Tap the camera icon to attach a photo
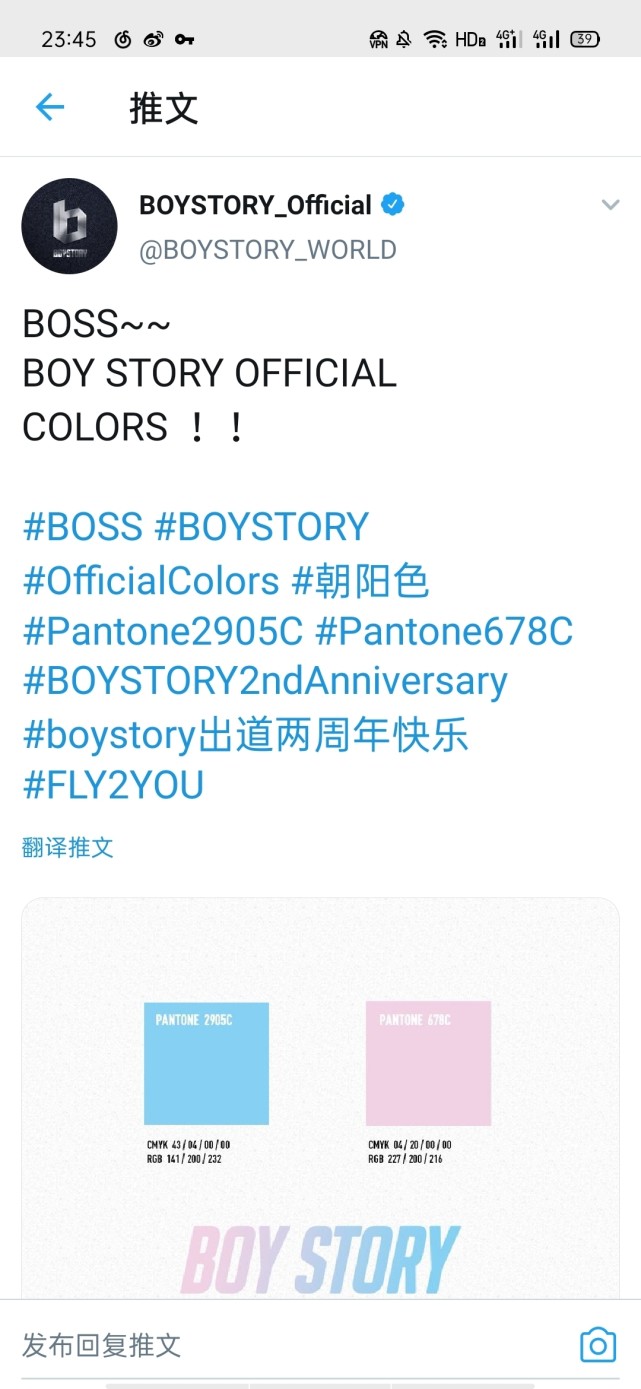641x1389 pixels. 596,1347
